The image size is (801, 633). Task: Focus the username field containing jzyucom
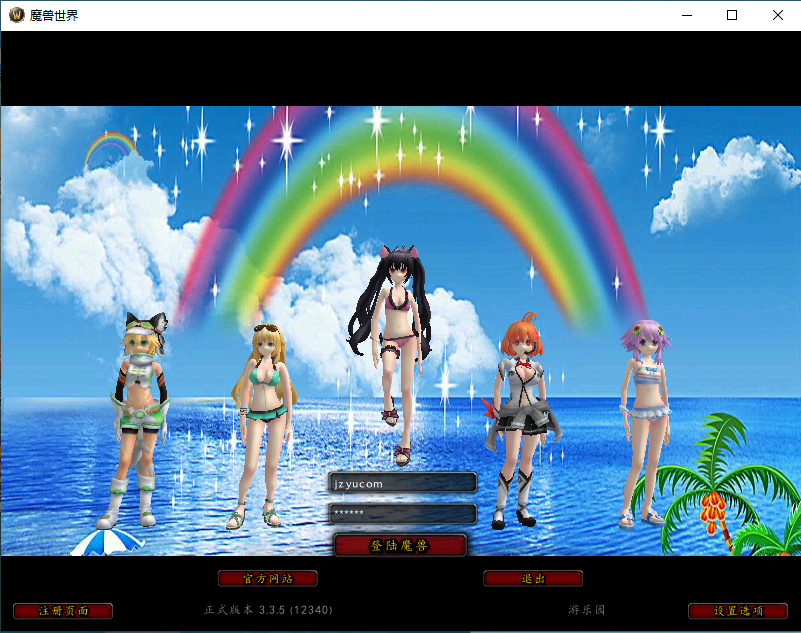(402, 483)
